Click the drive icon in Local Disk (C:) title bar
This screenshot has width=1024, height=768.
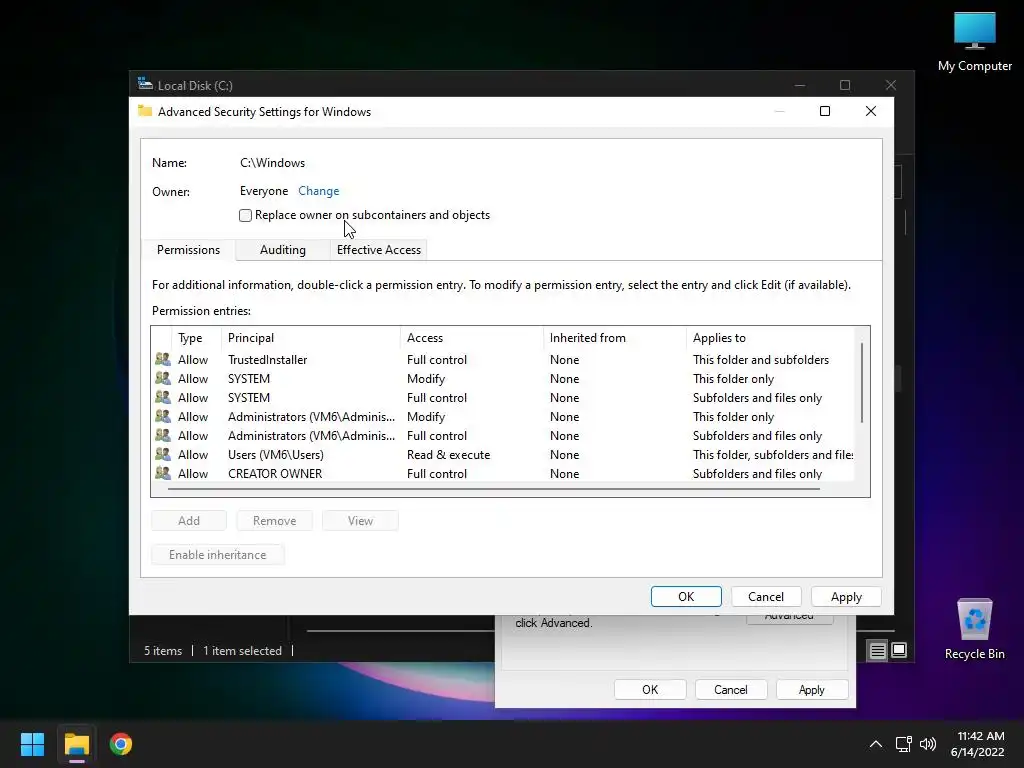(145, 84)
